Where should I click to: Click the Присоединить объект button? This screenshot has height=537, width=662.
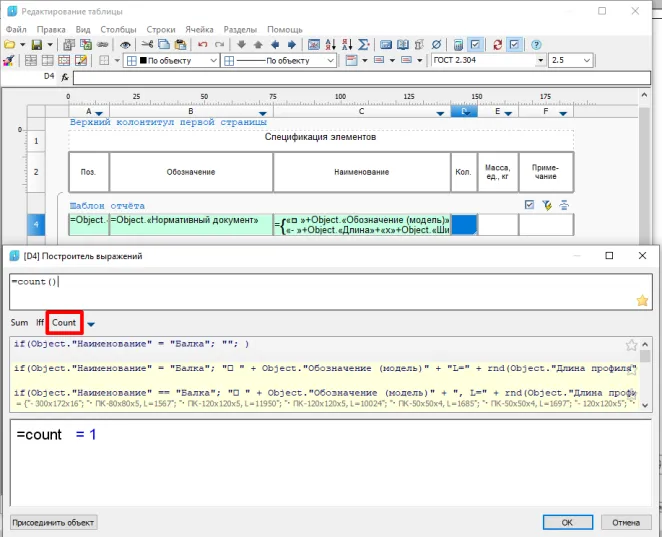coord(53,522)
